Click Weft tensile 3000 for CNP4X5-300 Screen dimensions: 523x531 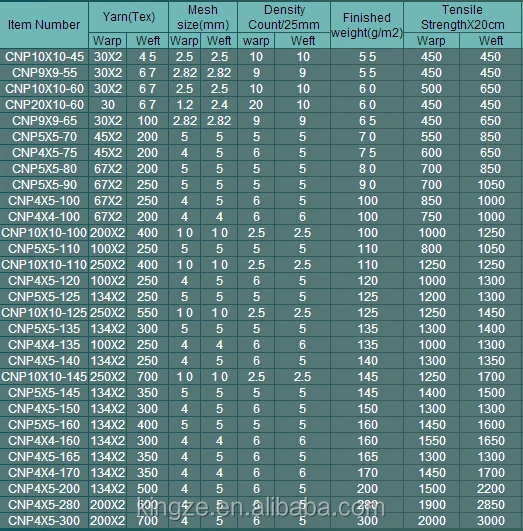491,521
